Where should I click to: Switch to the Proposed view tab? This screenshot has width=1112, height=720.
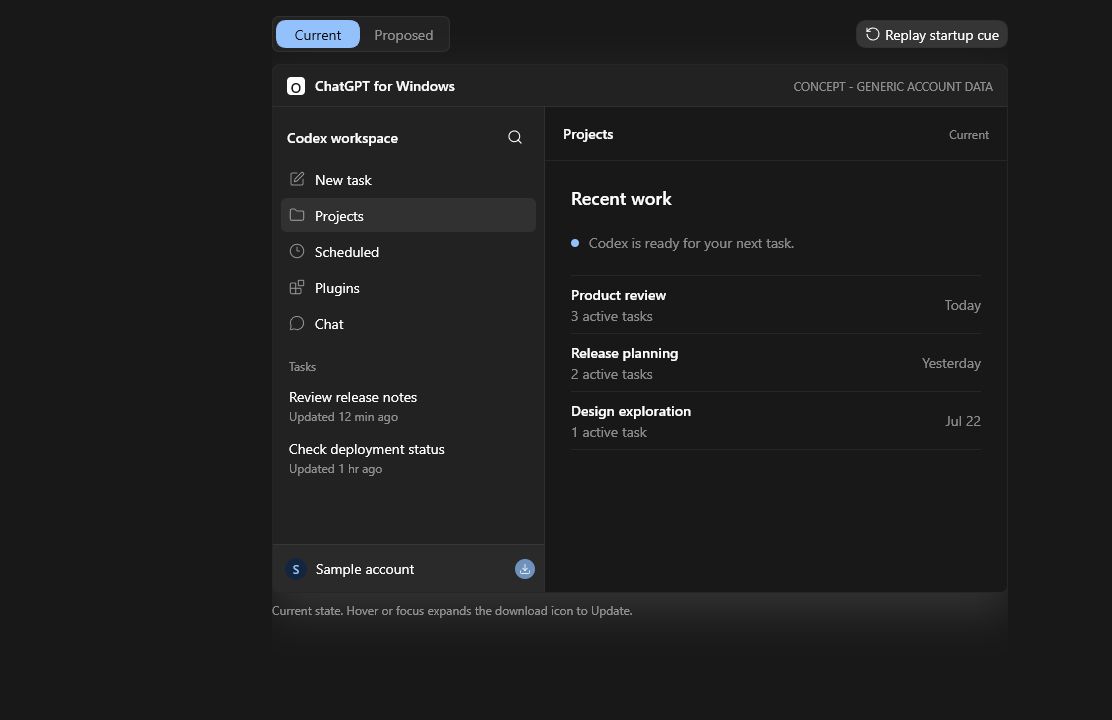point(404,35)
